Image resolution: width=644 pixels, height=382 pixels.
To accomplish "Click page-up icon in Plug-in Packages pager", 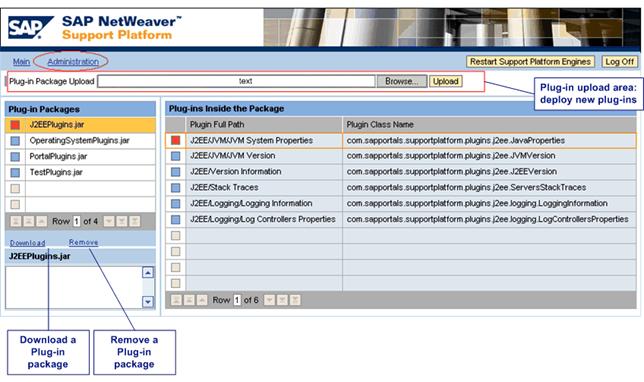I will tap(29, 221).
